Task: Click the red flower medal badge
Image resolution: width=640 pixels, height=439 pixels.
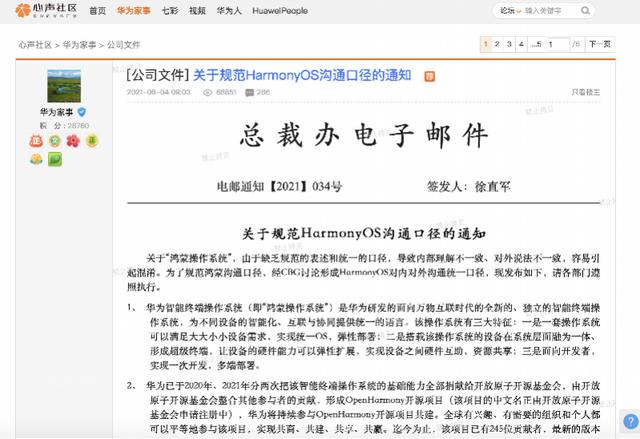Action: (x=73, y=141)
